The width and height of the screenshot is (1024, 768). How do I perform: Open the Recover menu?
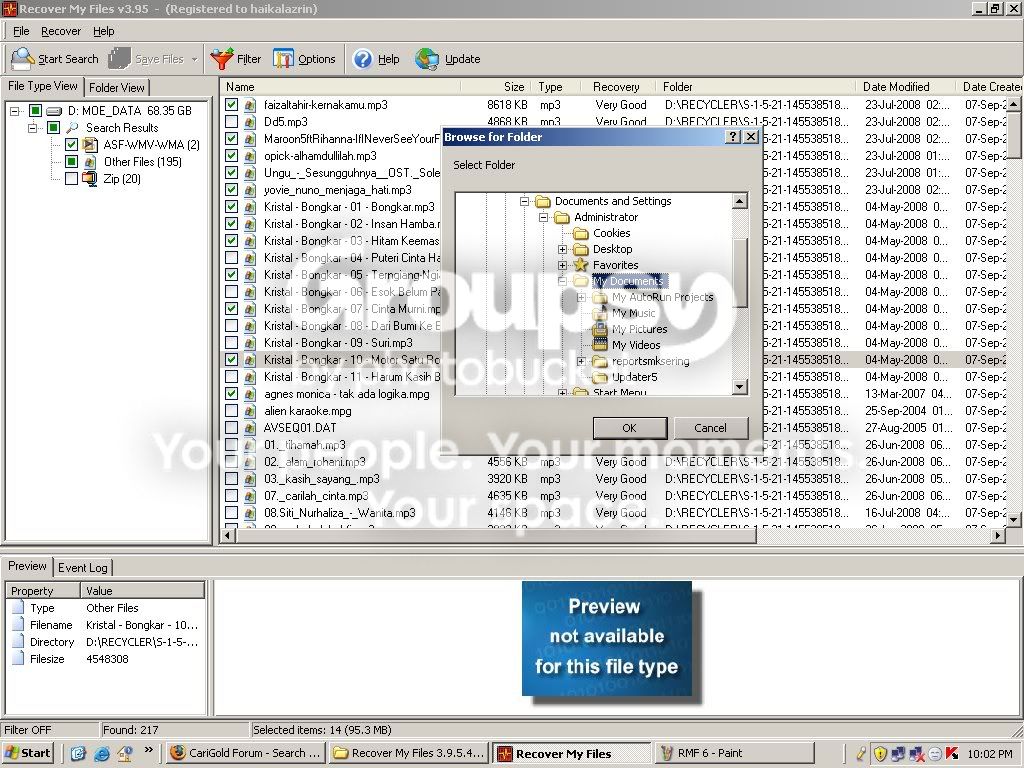point(61,31)
